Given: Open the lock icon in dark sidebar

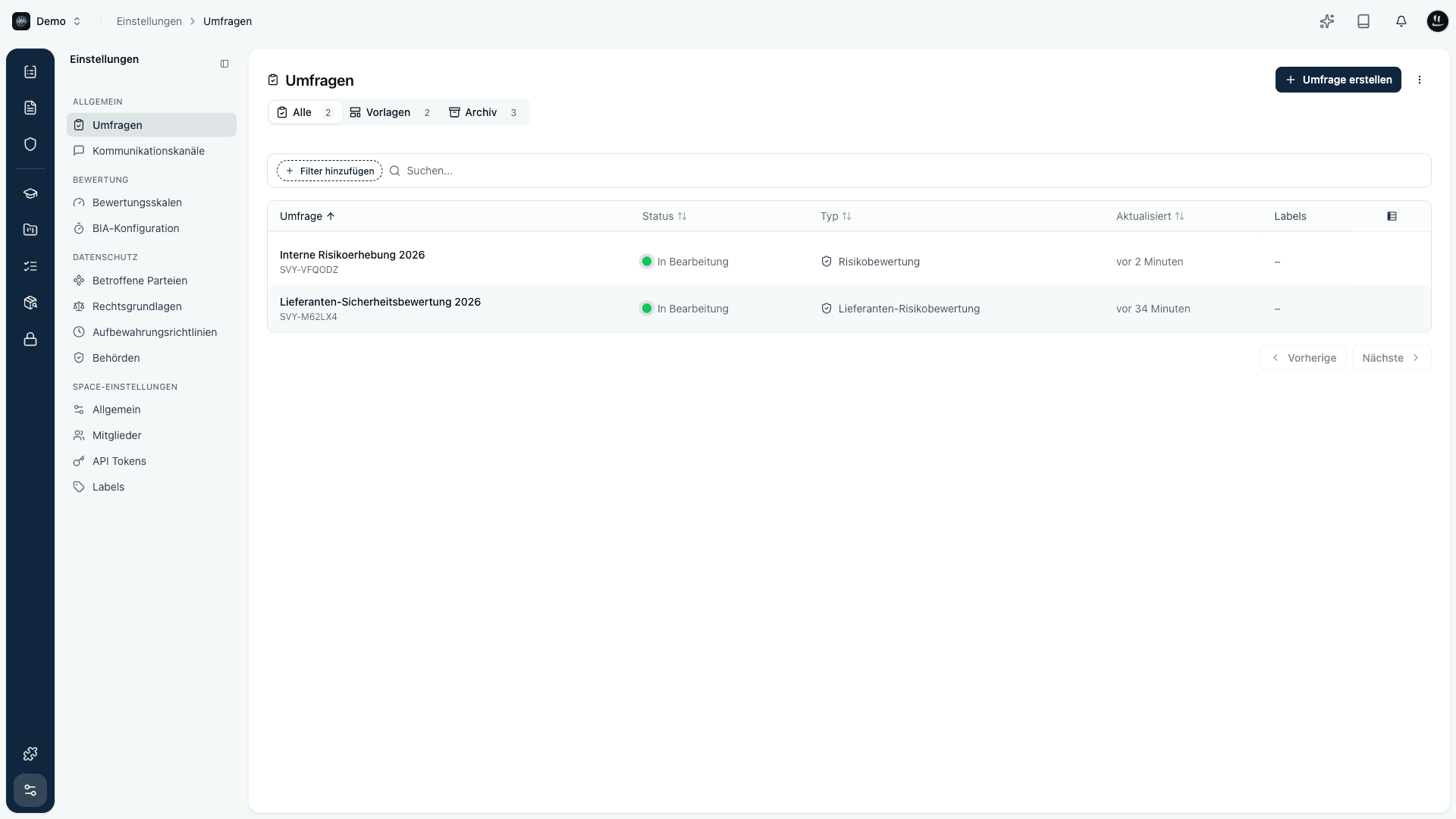Looking at the screenshot, I should pos(30,339).
